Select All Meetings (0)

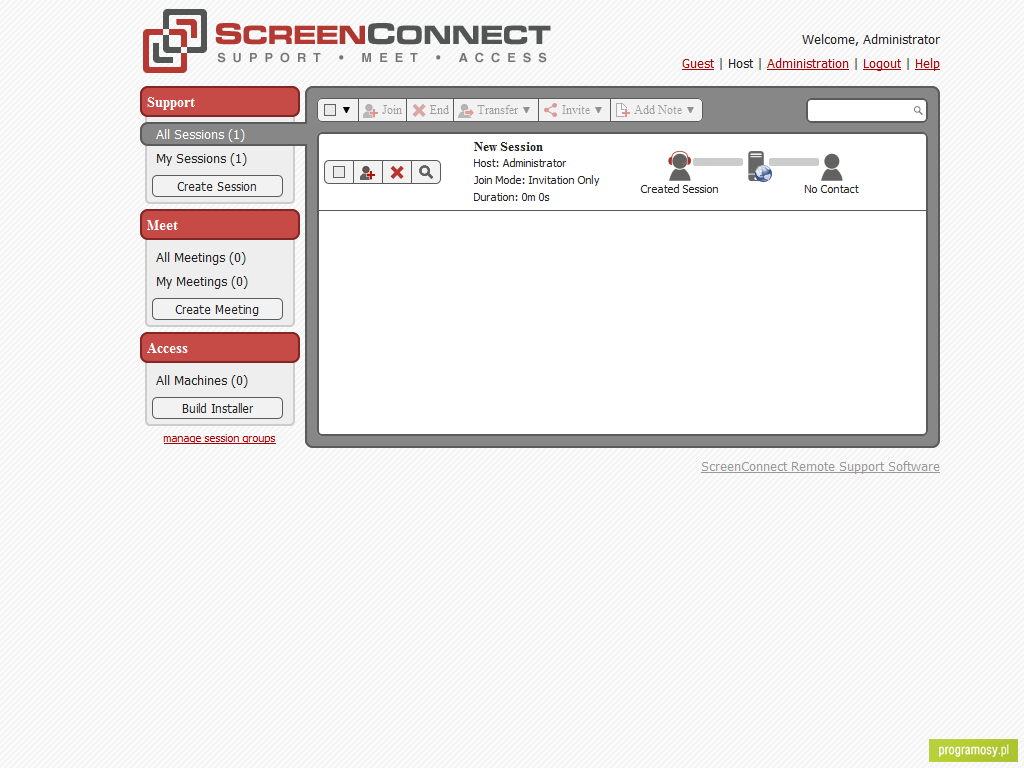(200, 258)
